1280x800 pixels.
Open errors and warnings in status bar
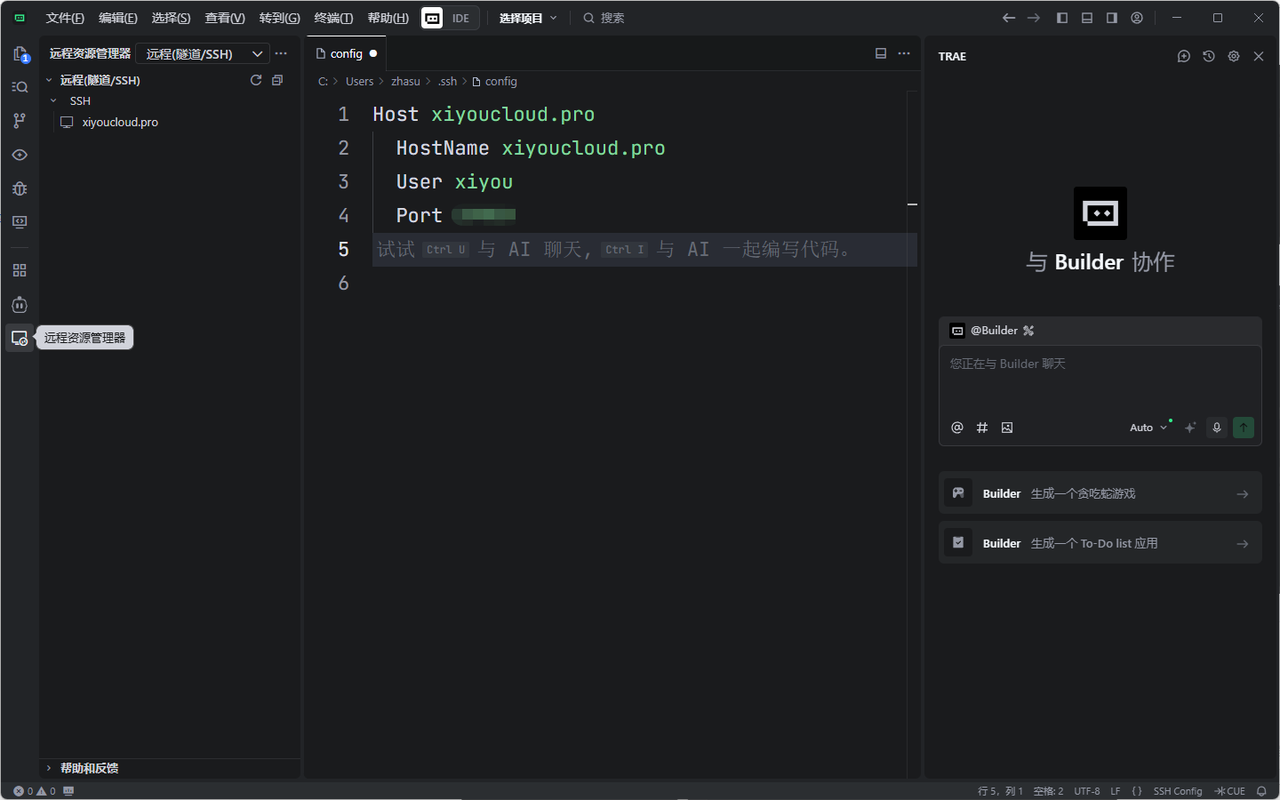tap(34, 791)
